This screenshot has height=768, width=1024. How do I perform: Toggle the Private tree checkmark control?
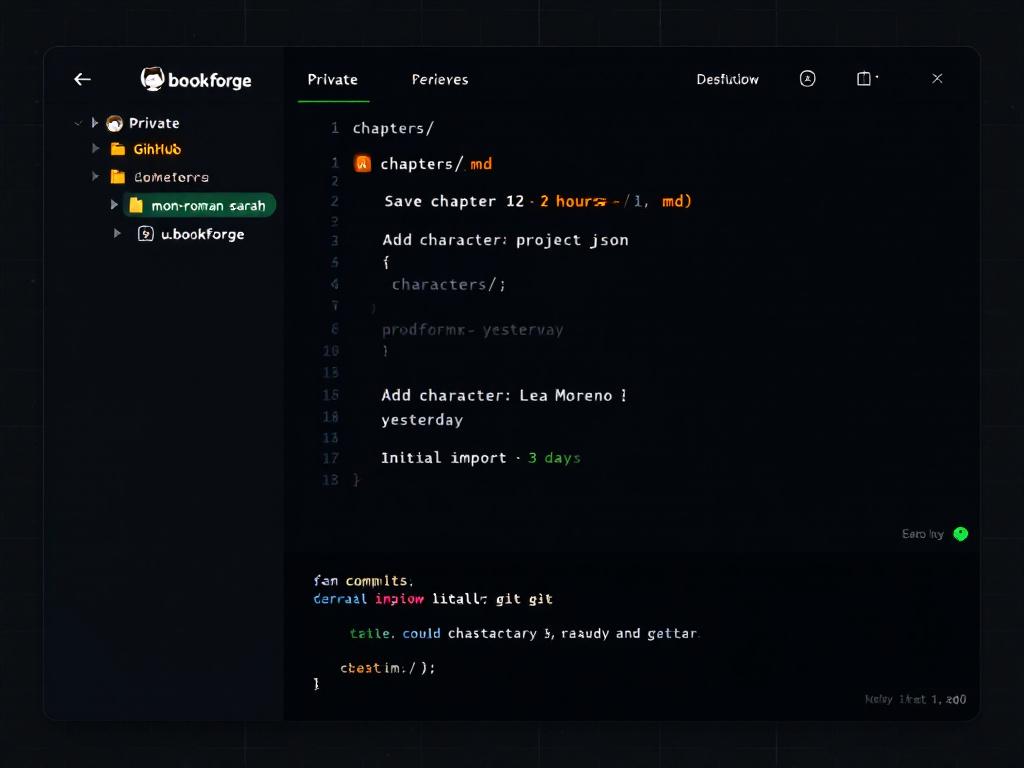point(78,122)
